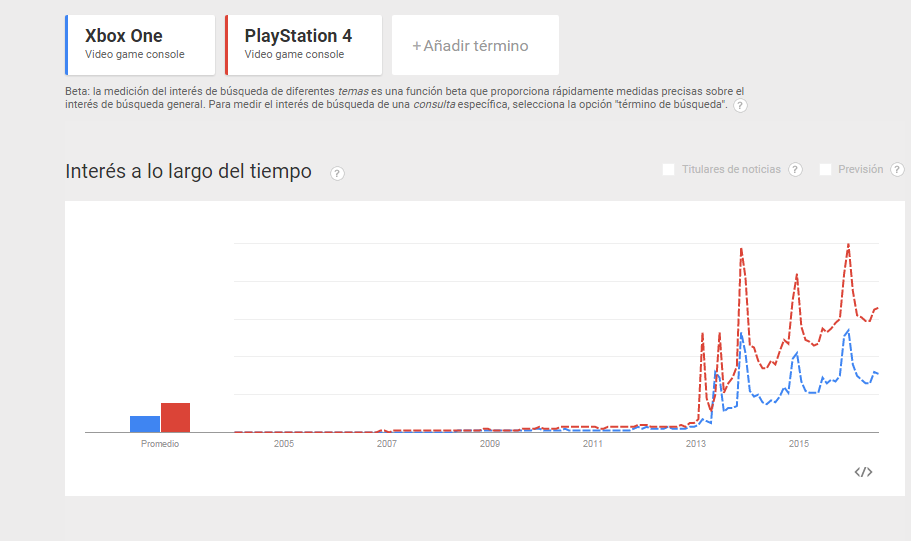Click the 2013 year label on the axis

[x=695, y=443]
